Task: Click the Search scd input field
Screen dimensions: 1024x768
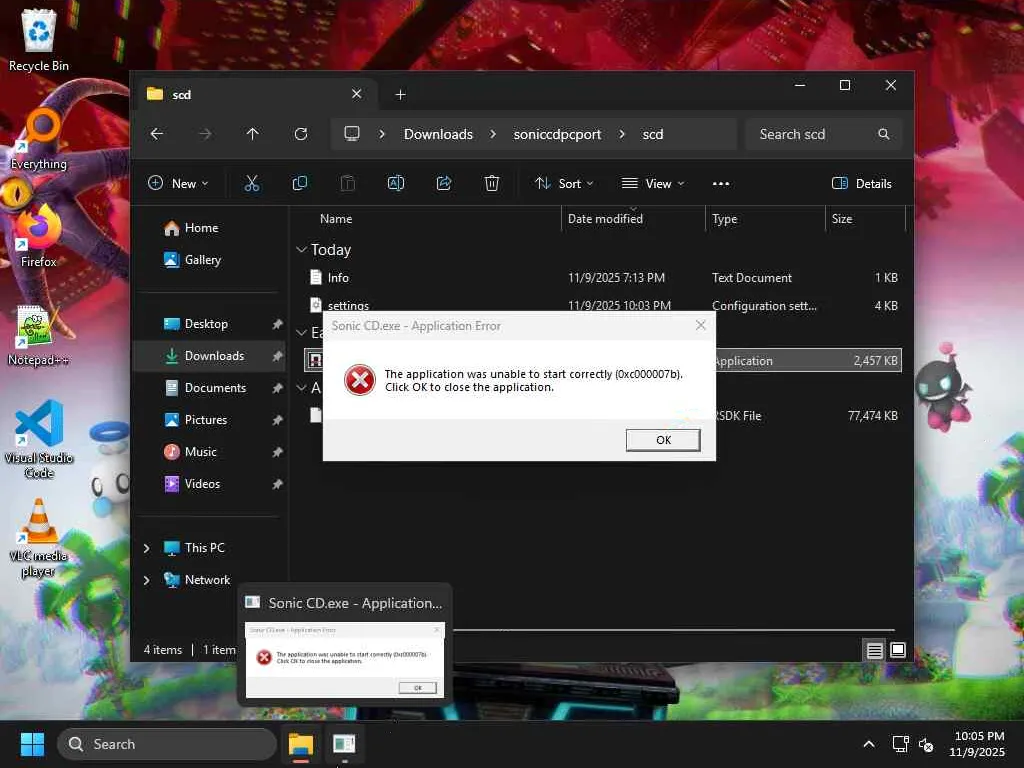Action: pos(824,134)
